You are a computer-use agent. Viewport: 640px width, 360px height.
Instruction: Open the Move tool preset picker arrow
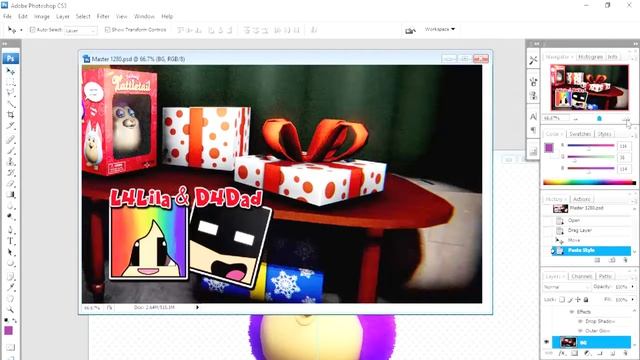(x=21, y=30)
